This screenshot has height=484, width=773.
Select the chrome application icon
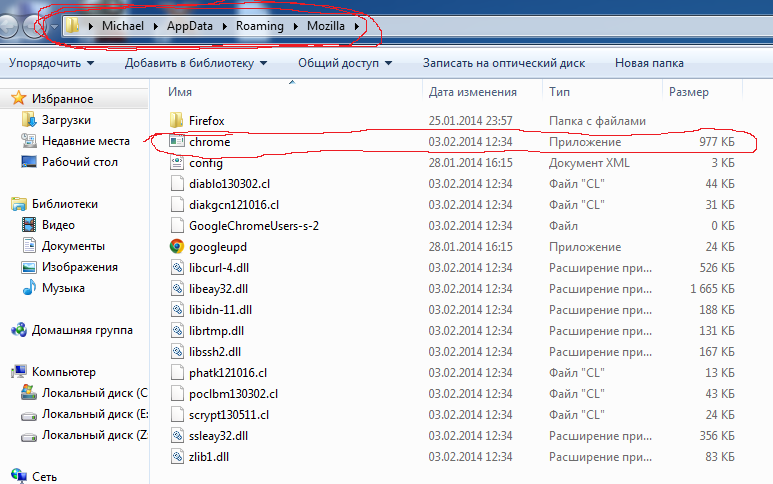(176, 141)
